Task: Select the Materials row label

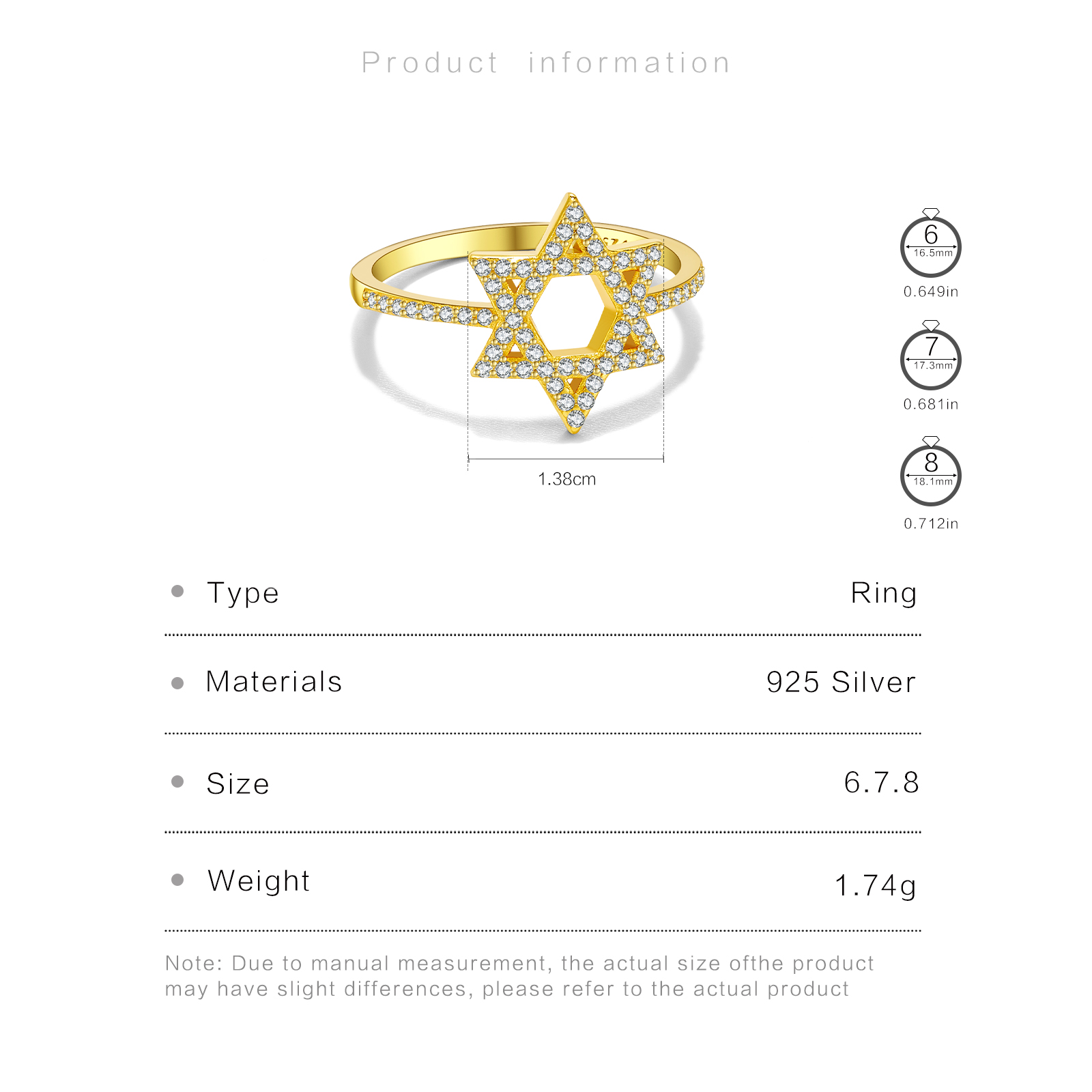Action: 274,682
